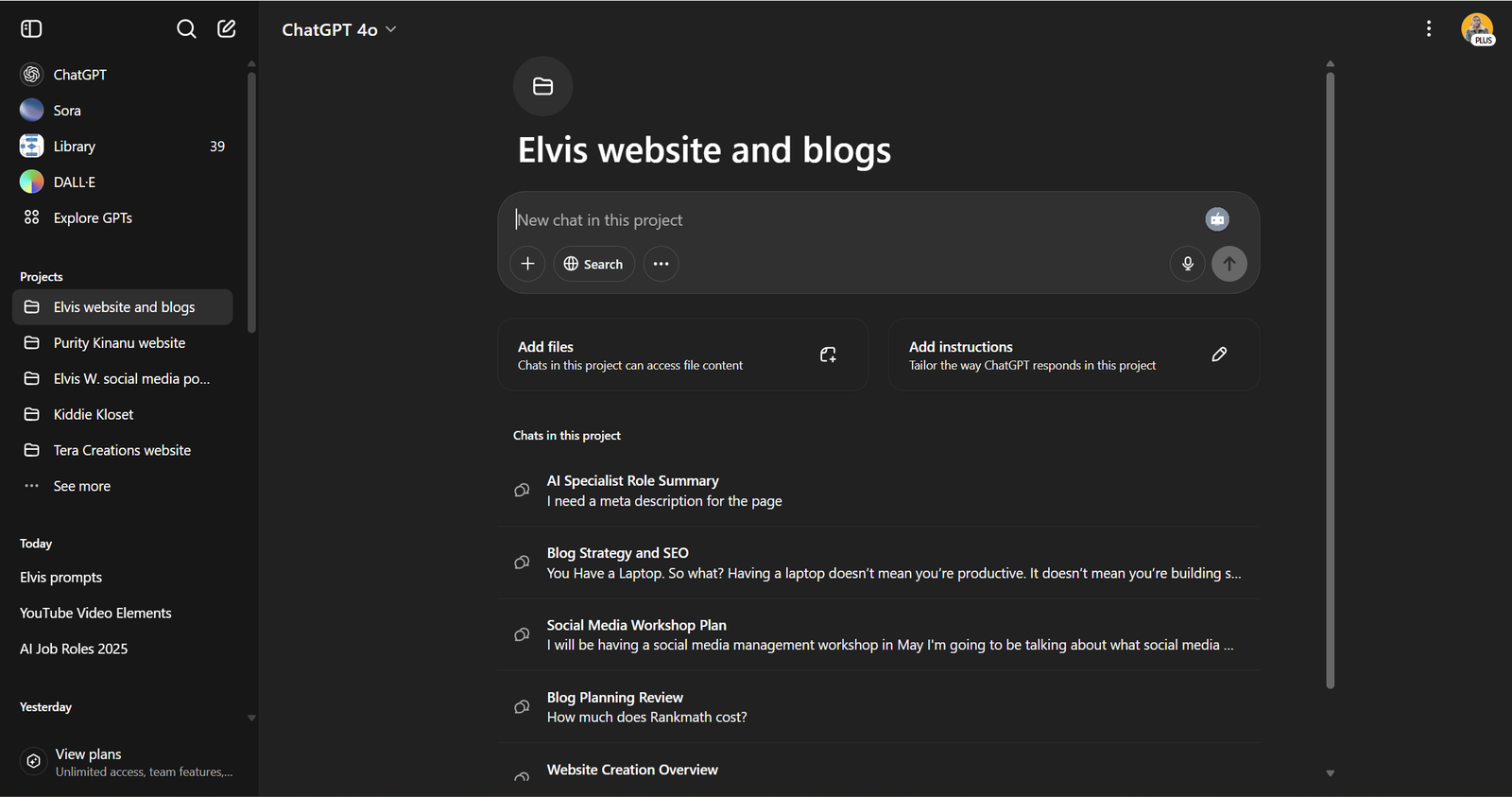The width and height of the screenshot is (1512, 797).
Task: Open the AI Specialist Role Summary chat
Action: click(880, 491)
